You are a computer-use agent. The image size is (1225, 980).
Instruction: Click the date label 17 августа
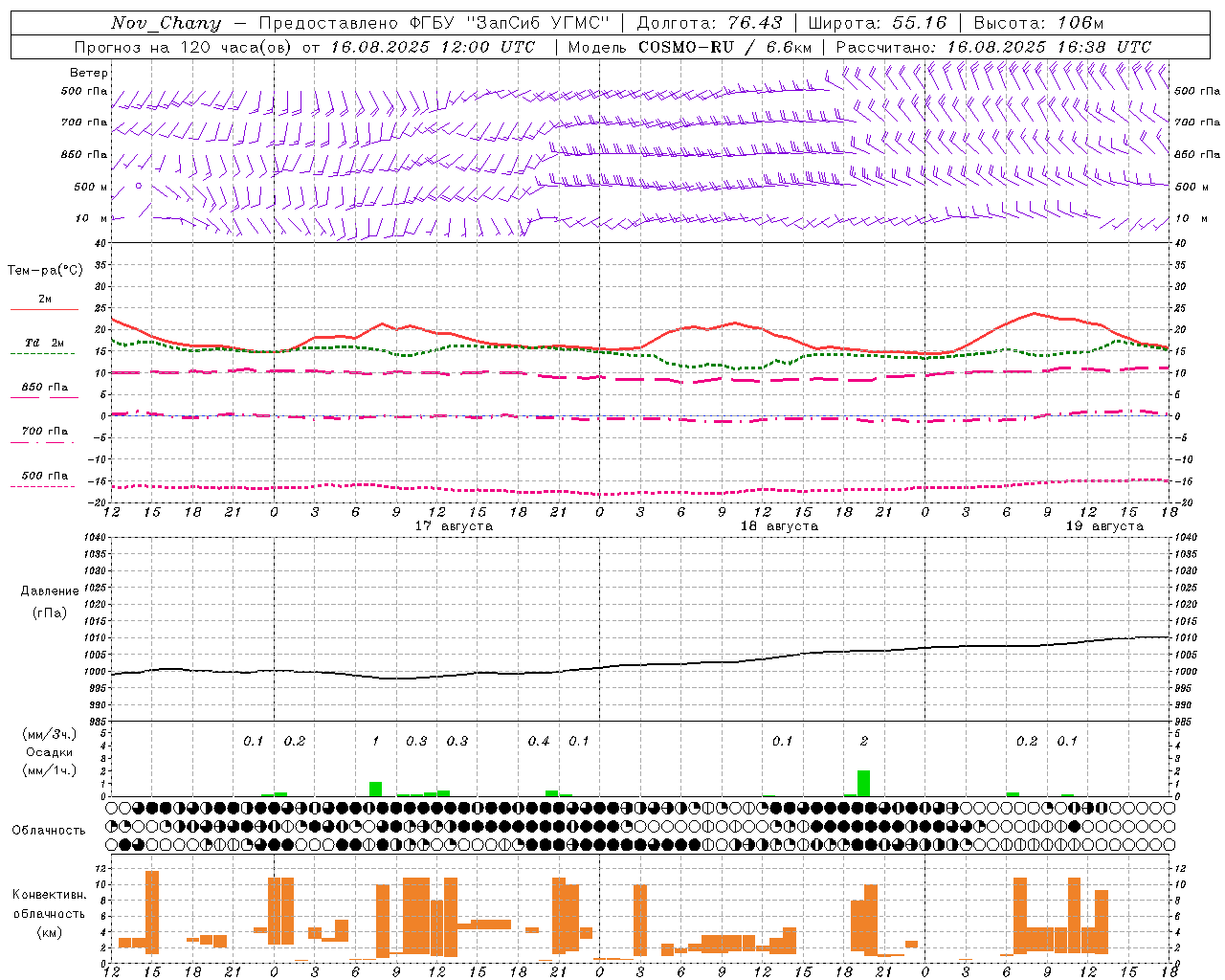click(454, 526)
